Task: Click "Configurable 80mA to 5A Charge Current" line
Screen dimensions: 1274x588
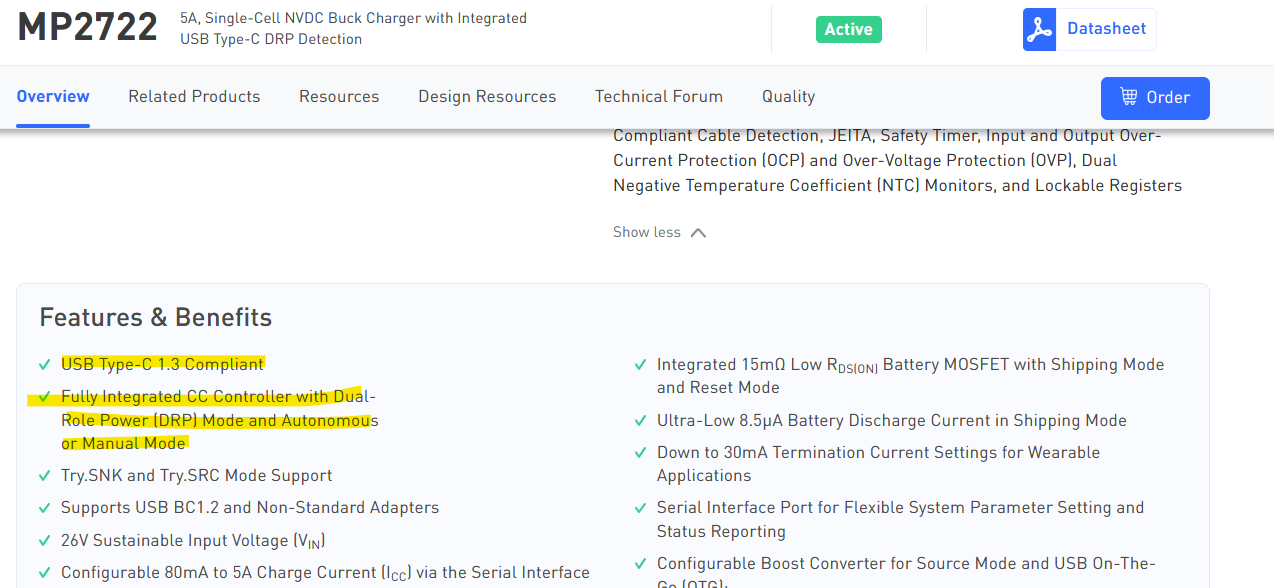Action: [325, 573]
